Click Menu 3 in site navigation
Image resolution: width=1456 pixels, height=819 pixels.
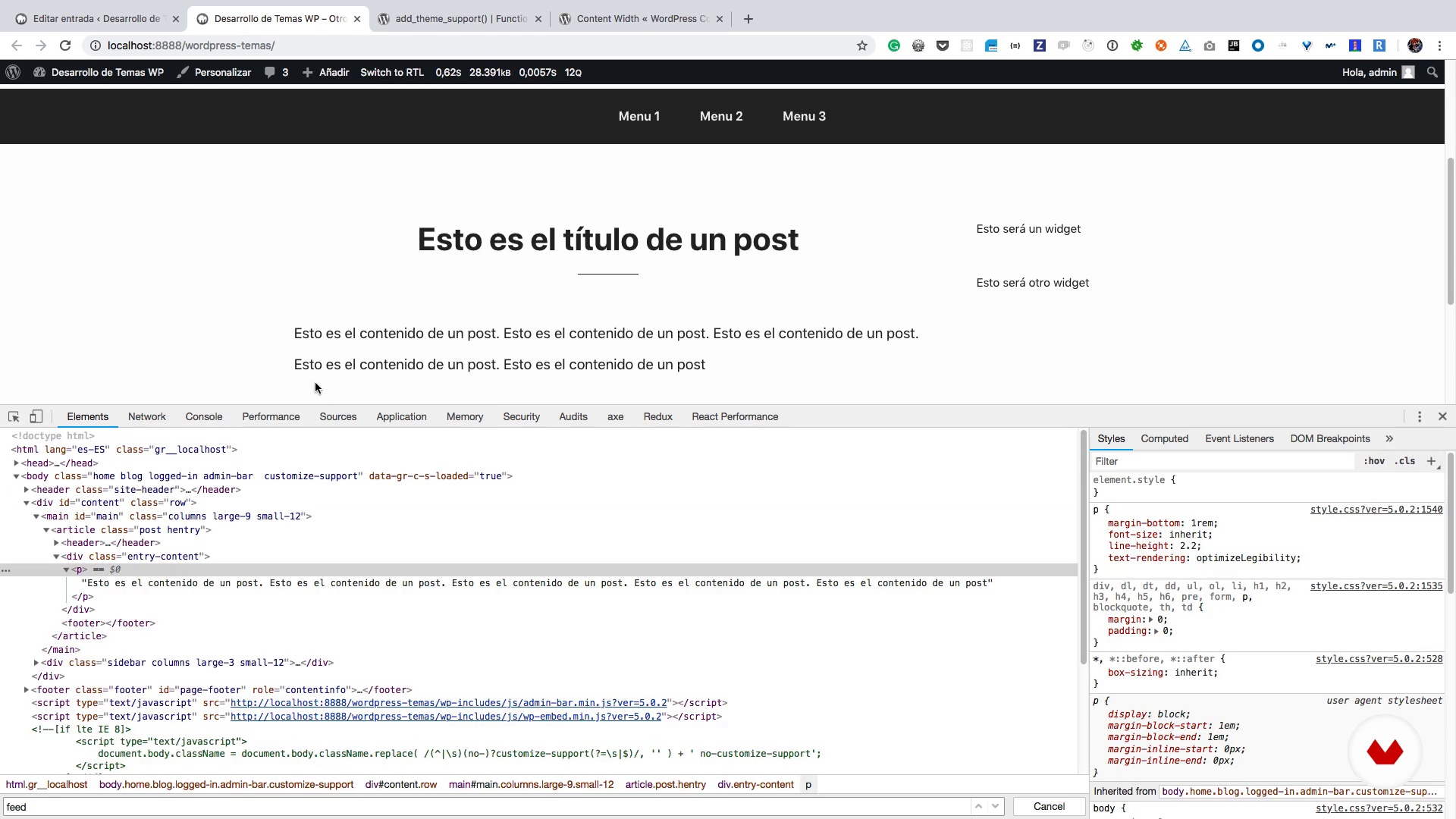(x=804, y=116)
